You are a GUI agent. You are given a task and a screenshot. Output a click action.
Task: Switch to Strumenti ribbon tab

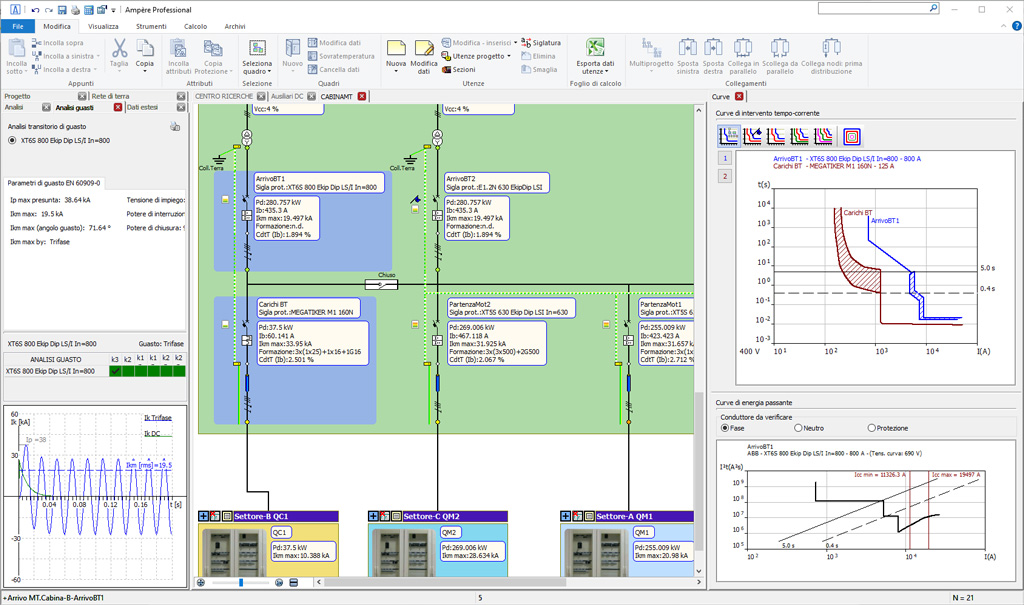pyautogui.click(x=151, y=26)
